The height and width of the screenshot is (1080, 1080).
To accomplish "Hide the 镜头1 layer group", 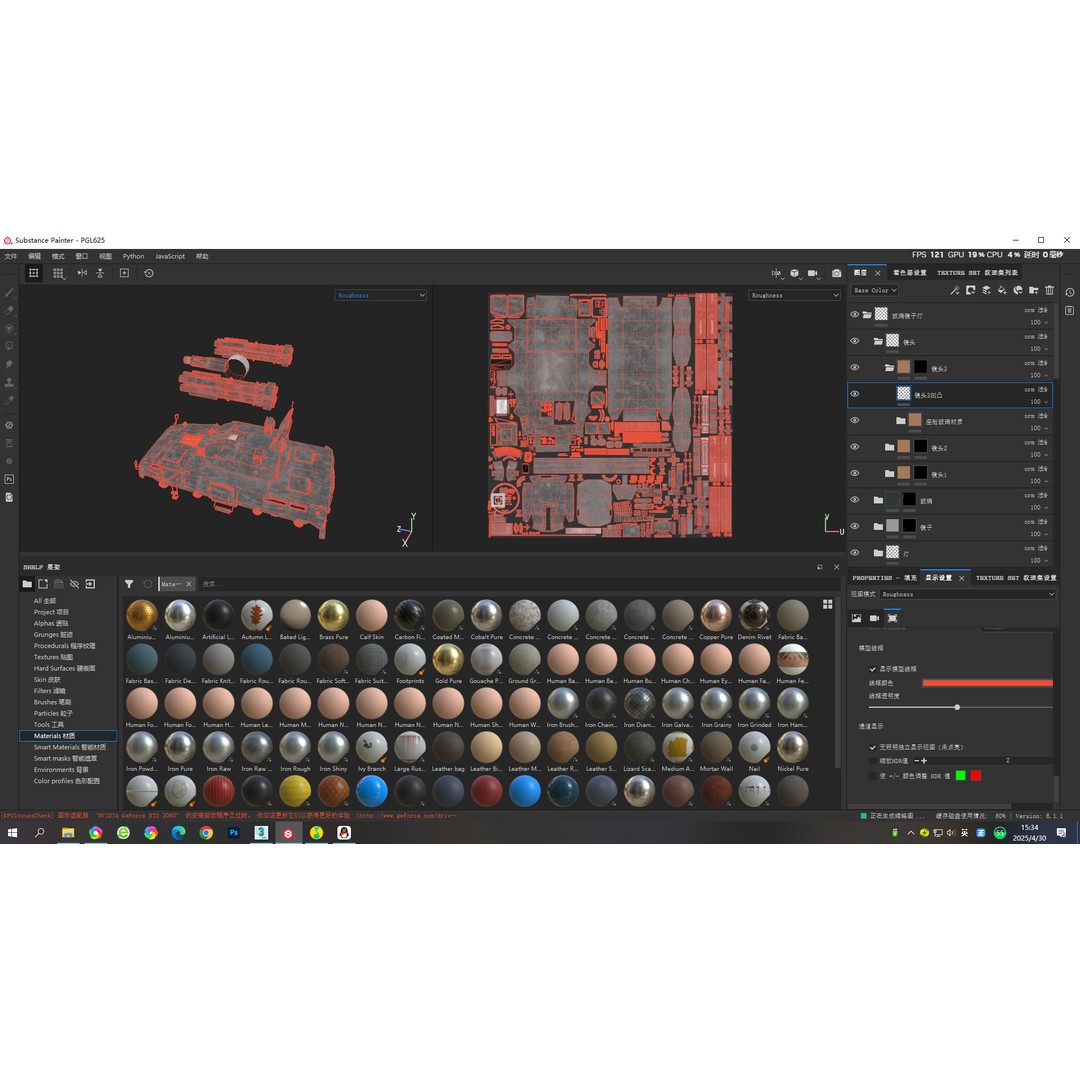I will [855, 473].
